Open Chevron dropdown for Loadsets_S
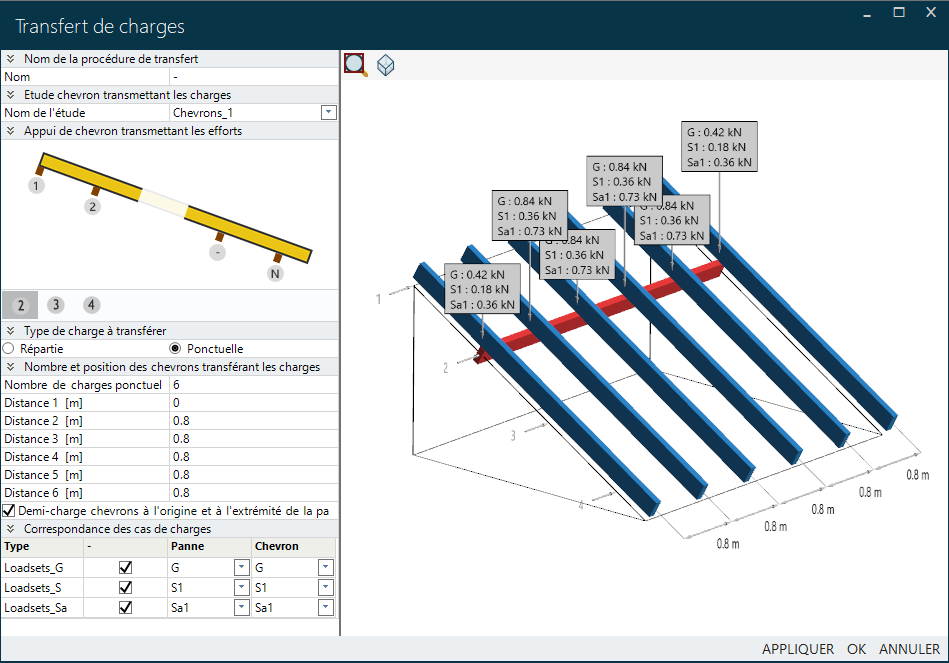The image size is (949, 663). (x=326, y=587)
